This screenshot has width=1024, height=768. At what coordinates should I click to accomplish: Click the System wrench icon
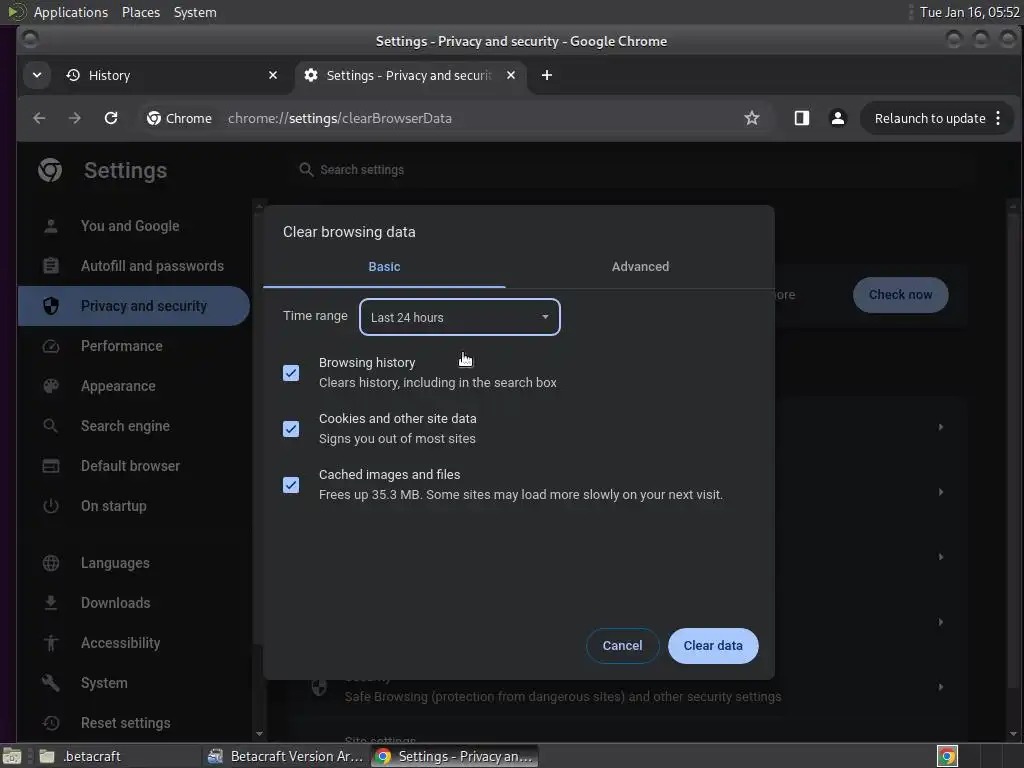click(51, 683)
